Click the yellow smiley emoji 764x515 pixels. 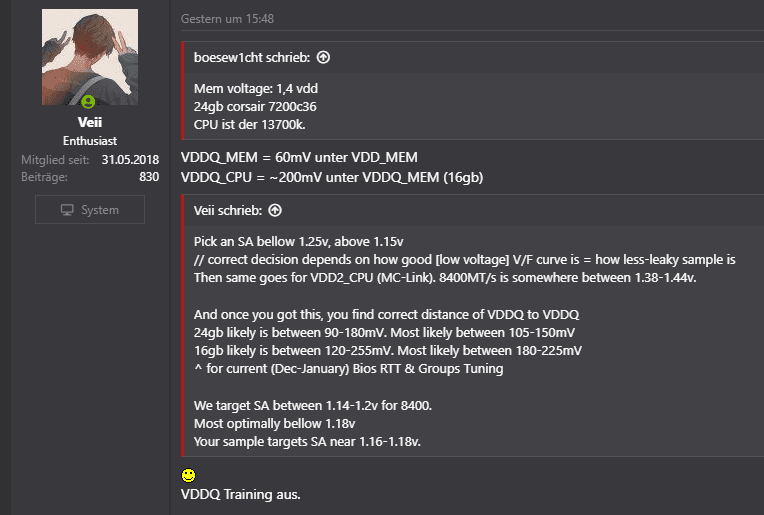pos(189,475)
